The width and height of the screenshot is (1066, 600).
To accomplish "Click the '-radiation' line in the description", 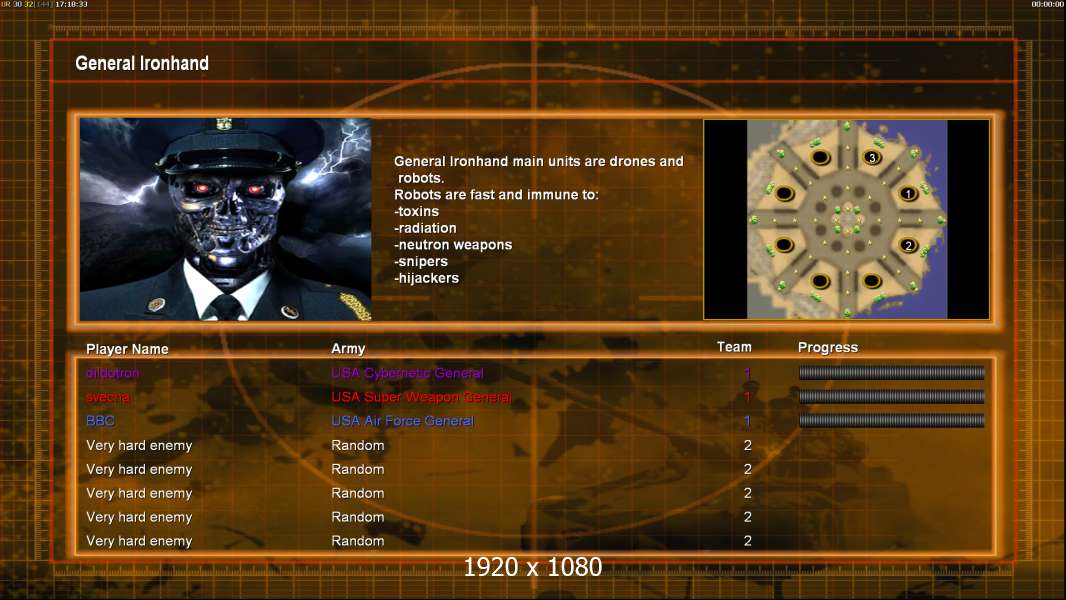I will point(425,228).
